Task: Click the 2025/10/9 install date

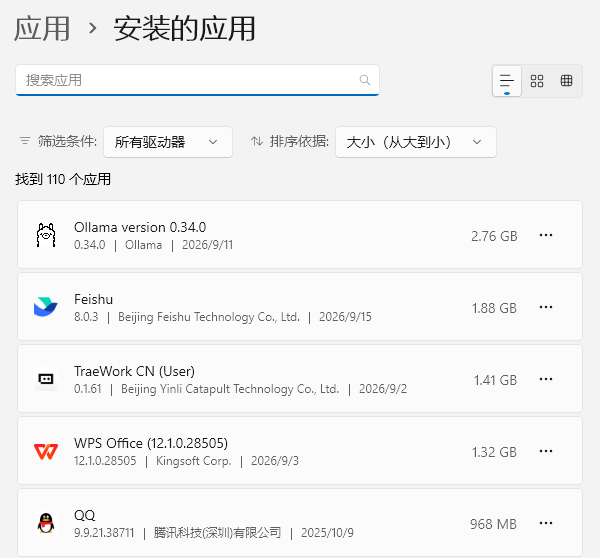Action: tap(327, 533)
